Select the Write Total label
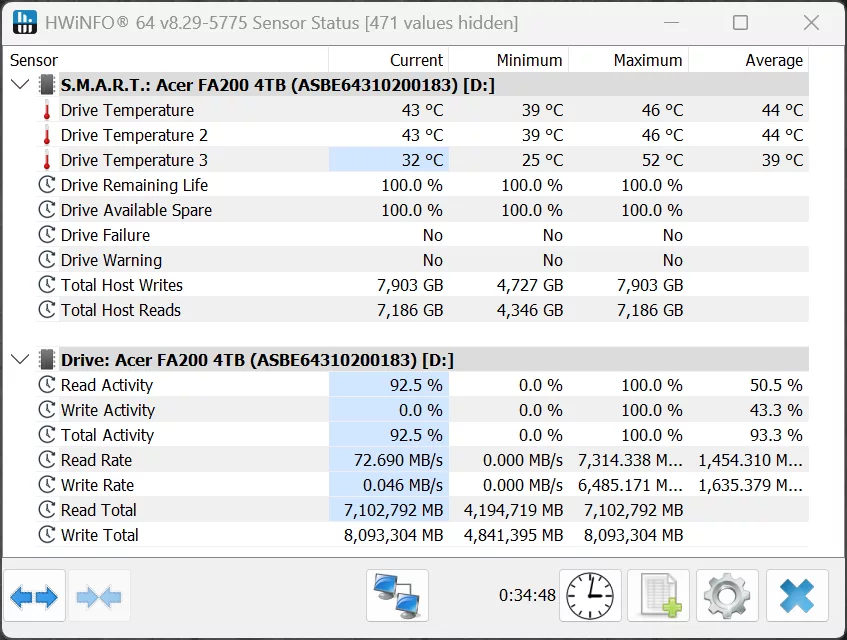This screenshot has height=640, width=847. [99, 534]
